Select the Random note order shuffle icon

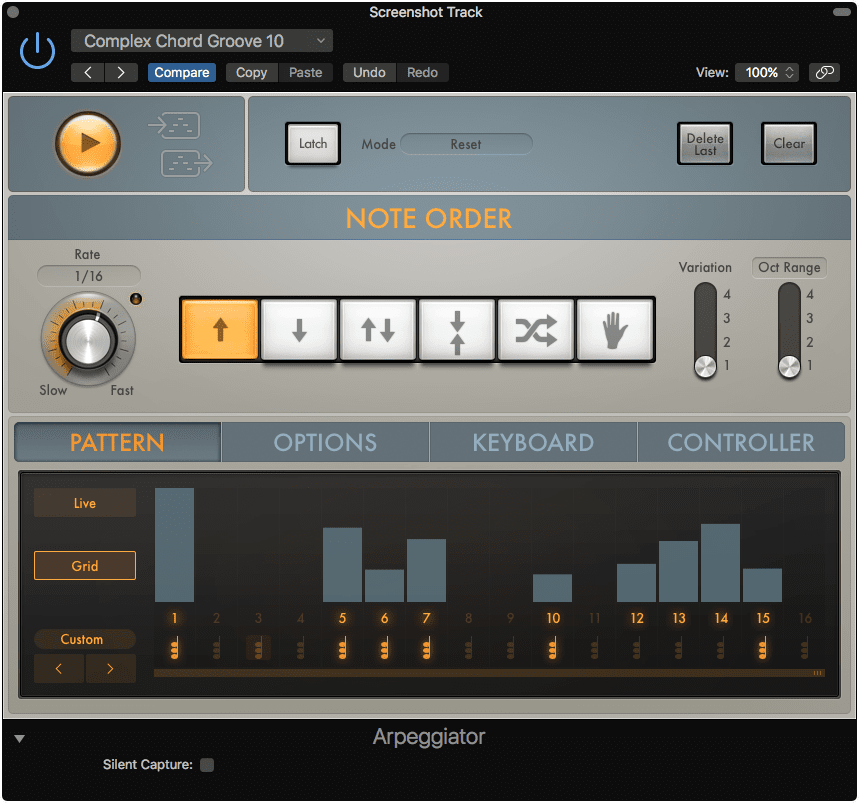click(x=535, y=330)
